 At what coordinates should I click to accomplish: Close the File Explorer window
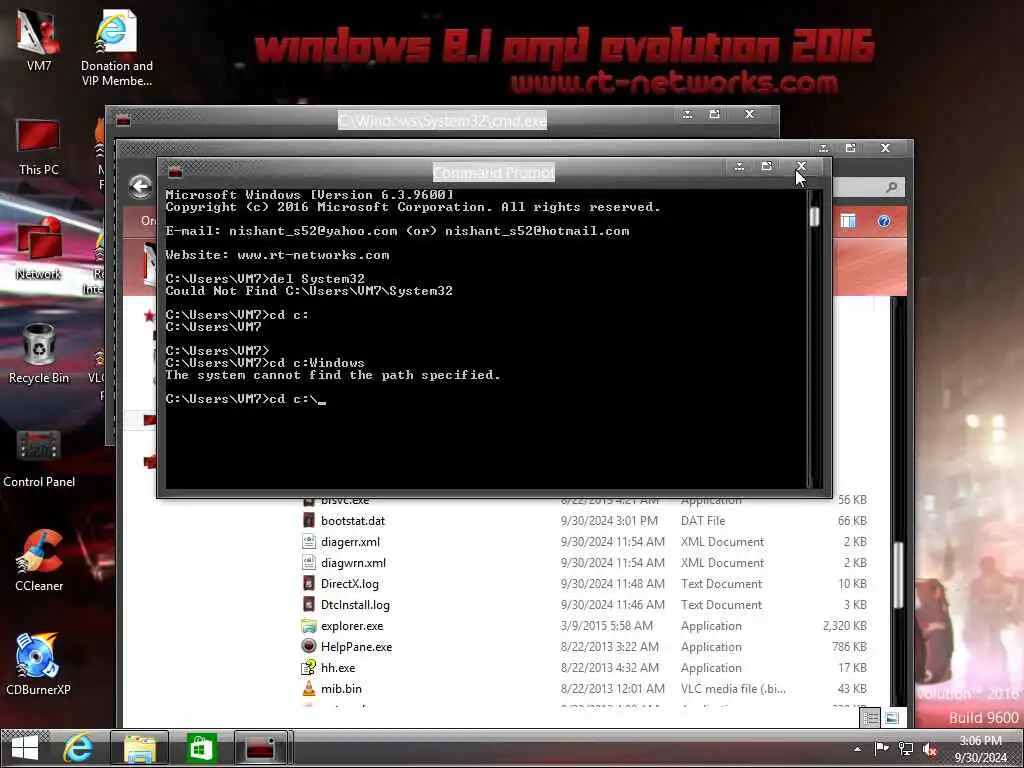886,148
